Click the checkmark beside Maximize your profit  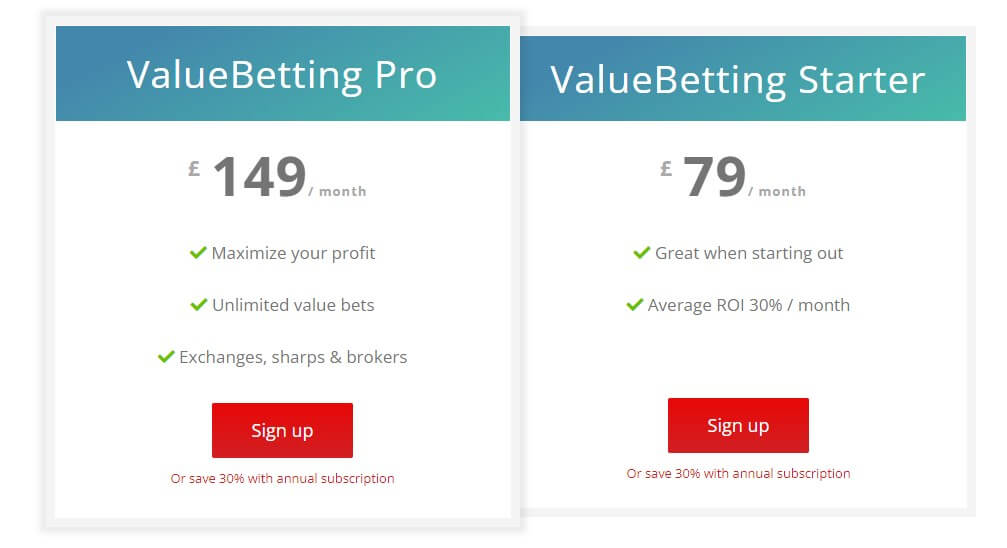coord(198,253)
